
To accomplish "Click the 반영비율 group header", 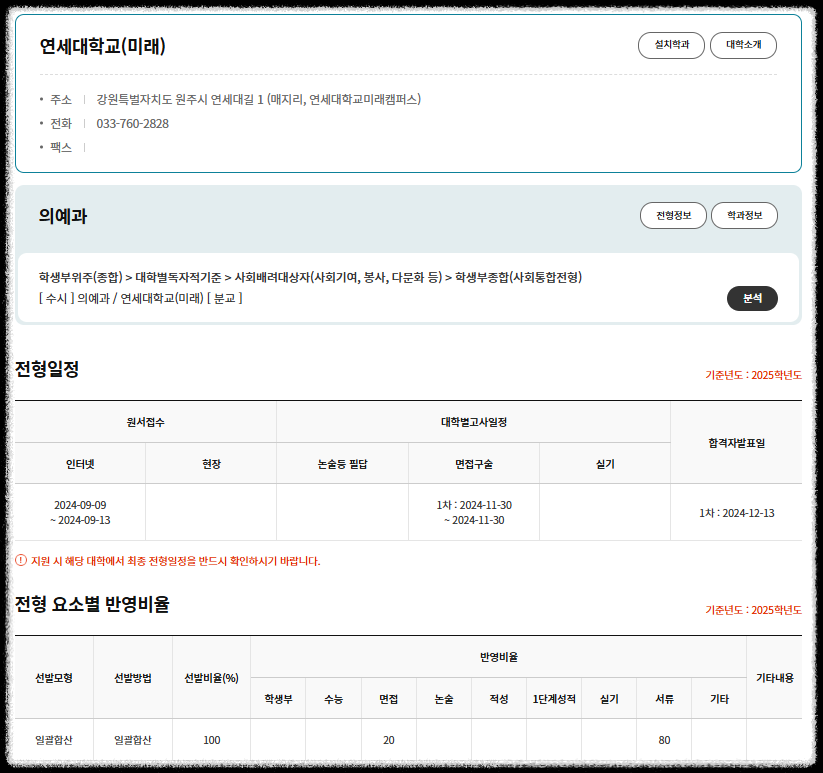I will (x=499, y=657).
